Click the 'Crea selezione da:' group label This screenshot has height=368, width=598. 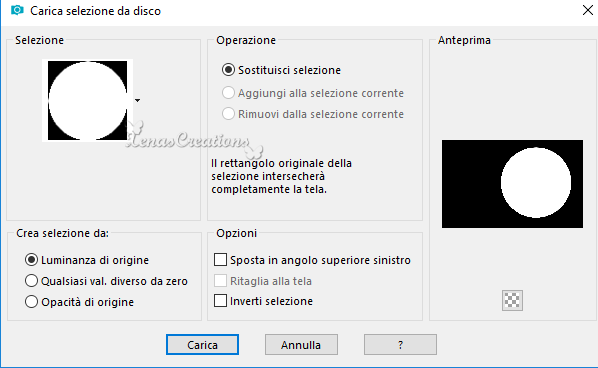[x=62, y=233]
